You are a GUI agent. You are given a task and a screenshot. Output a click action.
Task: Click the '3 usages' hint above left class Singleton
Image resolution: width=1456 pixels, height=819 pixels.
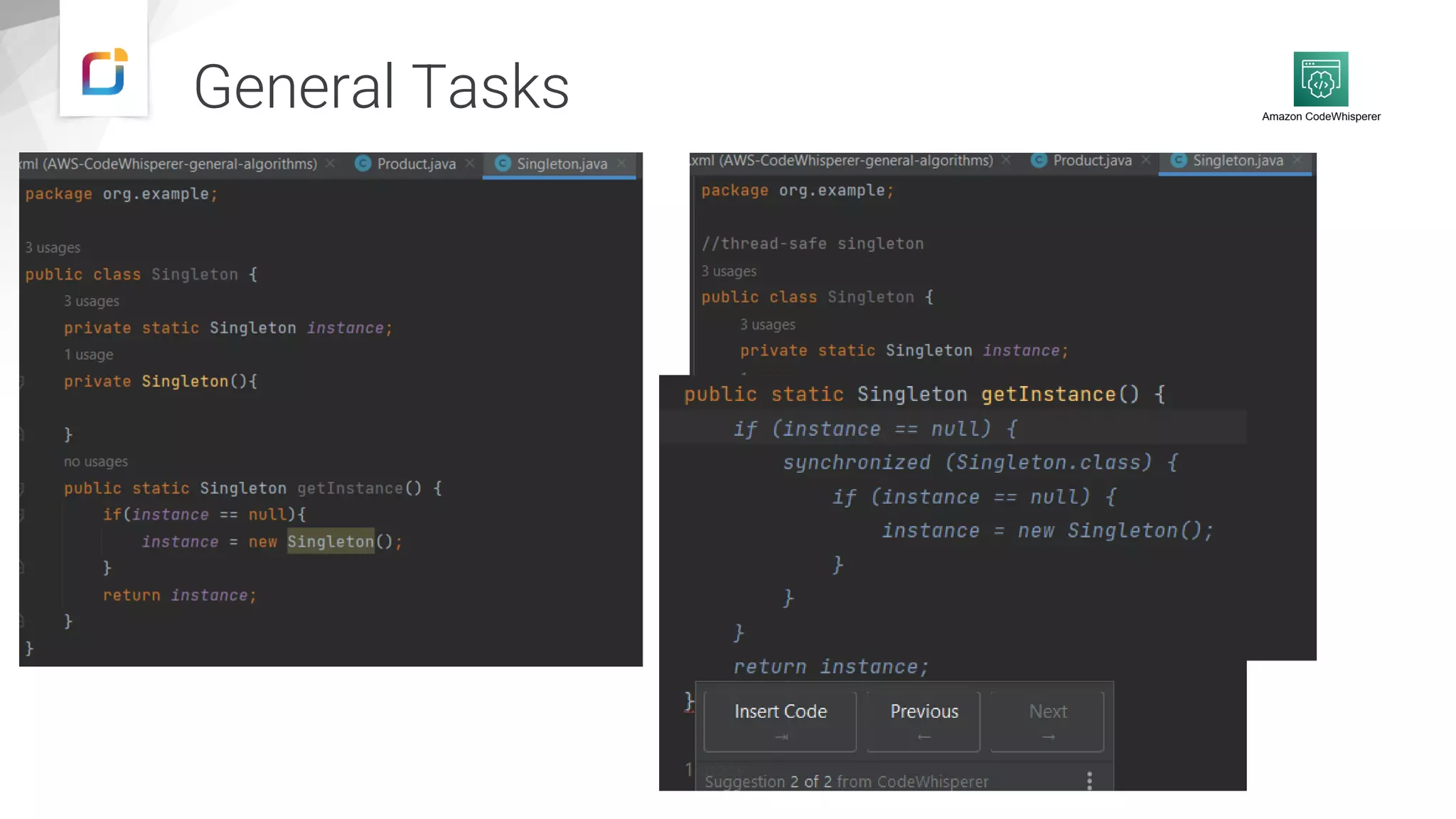point(53,247)
